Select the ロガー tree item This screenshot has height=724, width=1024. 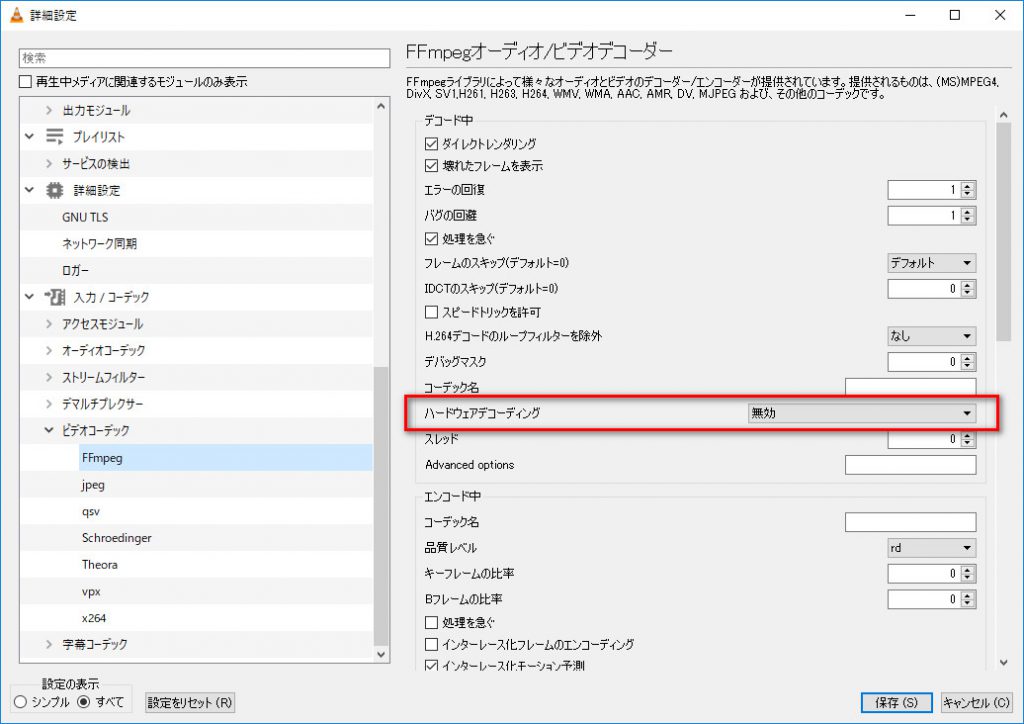[x=75, y=270]
